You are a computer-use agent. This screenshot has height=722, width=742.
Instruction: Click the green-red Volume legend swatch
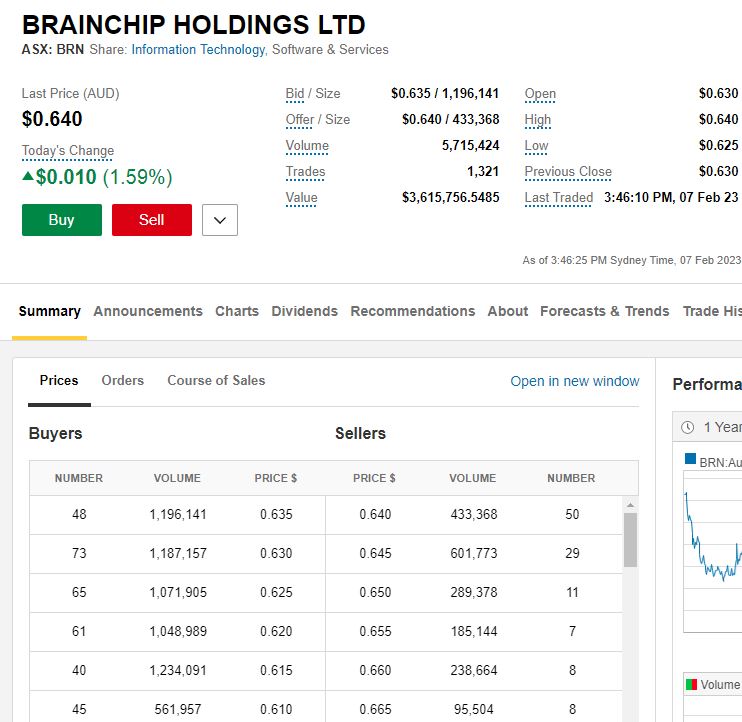pyautogui.click(x=691, y=684)
